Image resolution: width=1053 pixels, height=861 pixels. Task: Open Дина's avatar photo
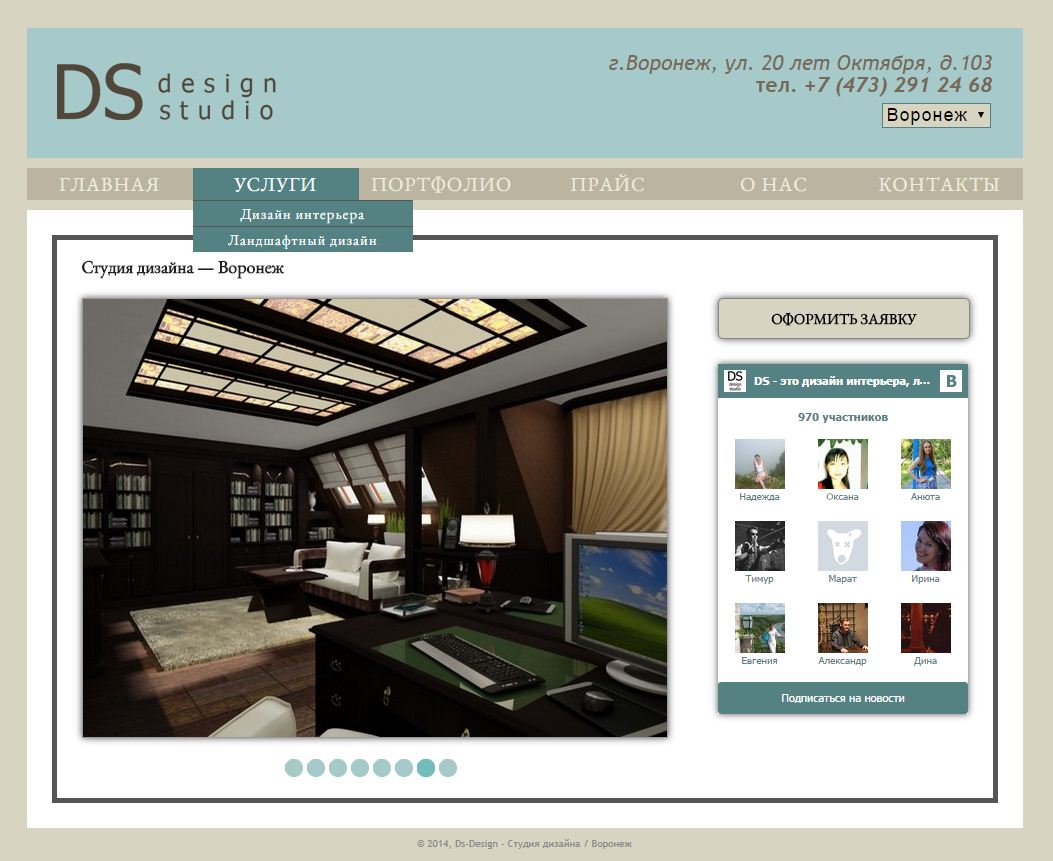click(x=925, y=627)
